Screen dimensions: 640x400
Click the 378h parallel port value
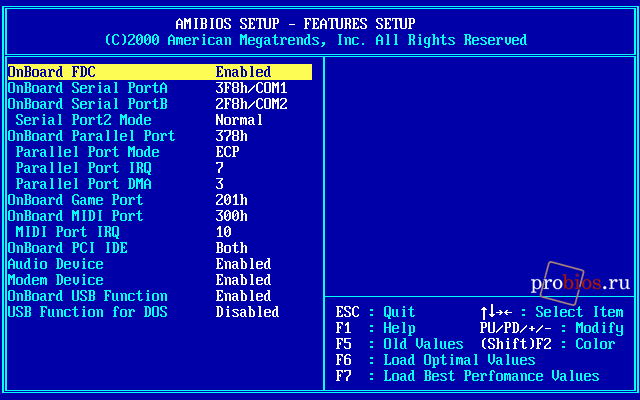point(231,136)
